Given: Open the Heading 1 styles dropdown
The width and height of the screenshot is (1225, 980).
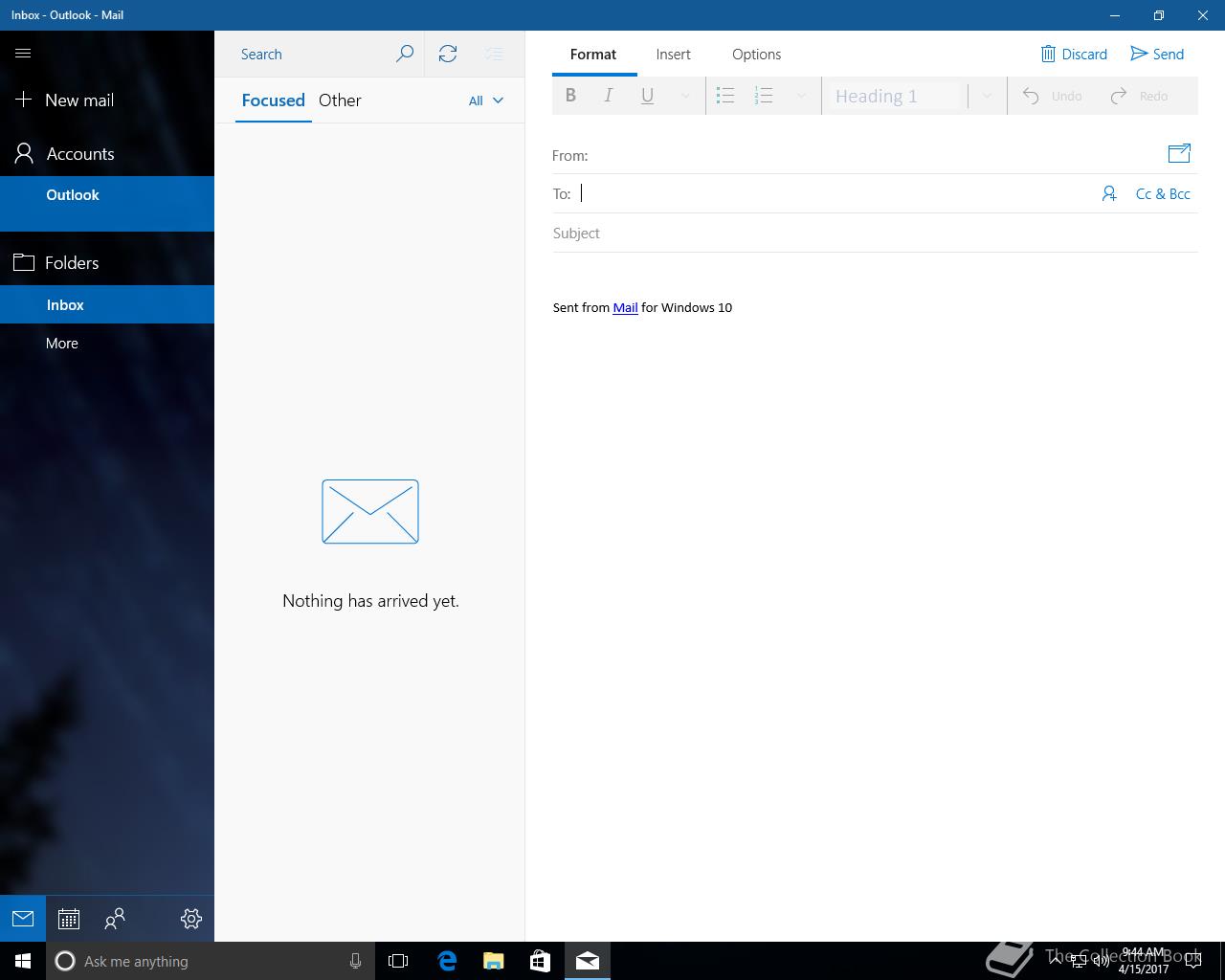Looking at the screenshot, I should 987,96.
